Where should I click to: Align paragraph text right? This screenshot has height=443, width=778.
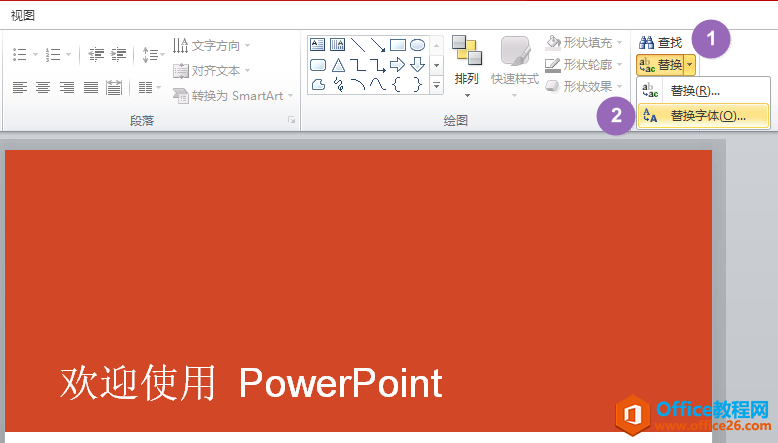click(x=67, y=88)
